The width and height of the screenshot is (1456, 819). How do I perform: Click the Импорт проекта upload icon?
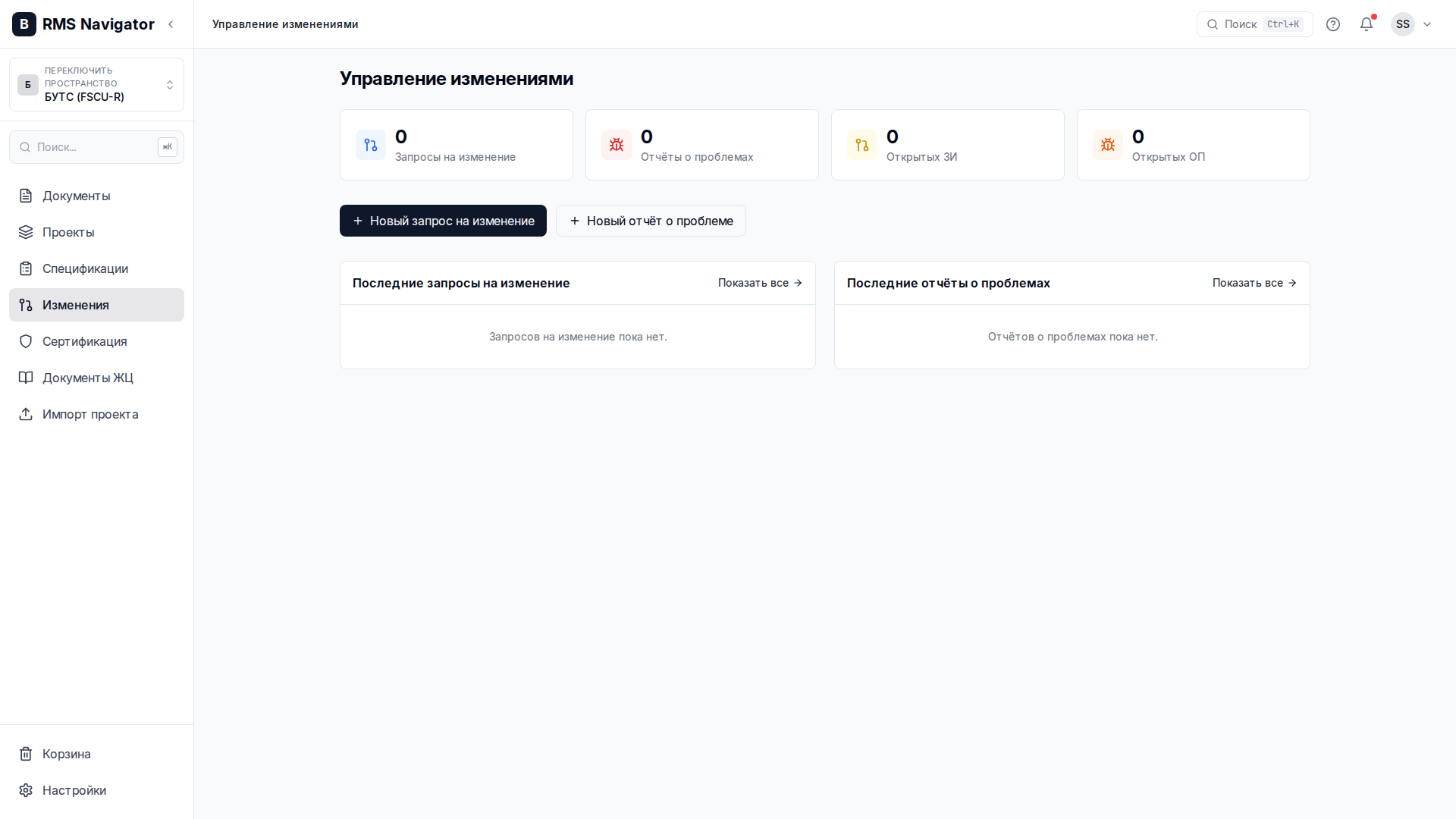click(x=26, y=414)
